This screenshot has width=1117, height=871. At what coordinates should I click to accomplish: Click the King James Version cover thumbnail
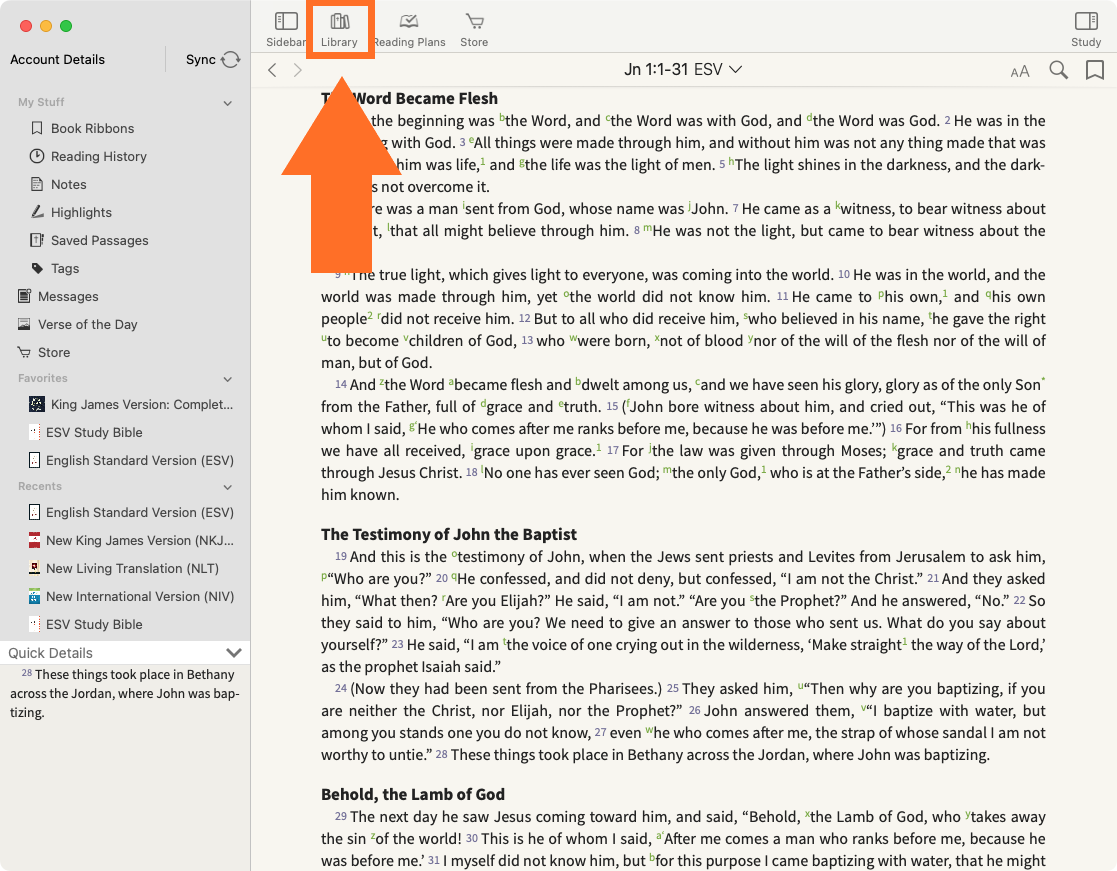pos(37,405)
